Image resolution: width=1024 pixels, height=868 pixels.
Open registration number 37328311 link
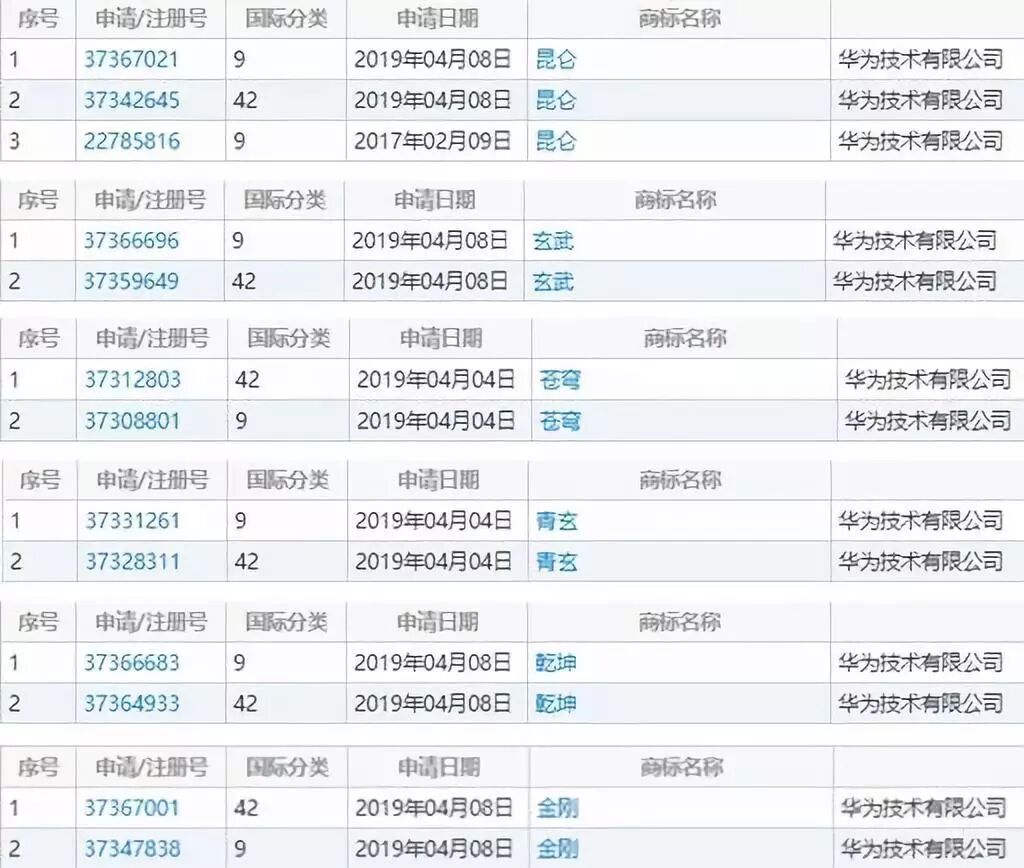133,561
